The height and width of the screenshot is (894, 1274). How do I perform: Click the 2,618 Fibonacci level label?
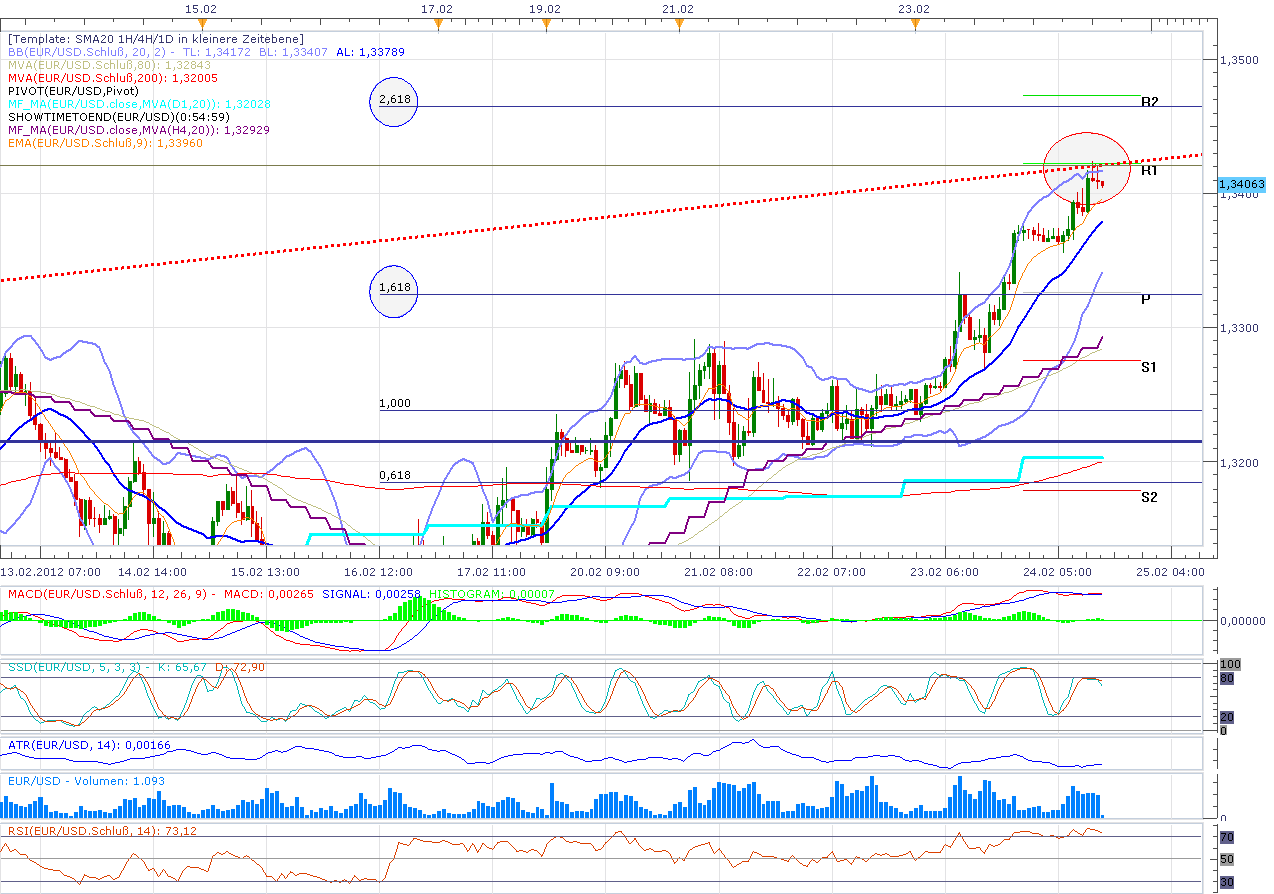pyautogui.click(x=395, y=100)
